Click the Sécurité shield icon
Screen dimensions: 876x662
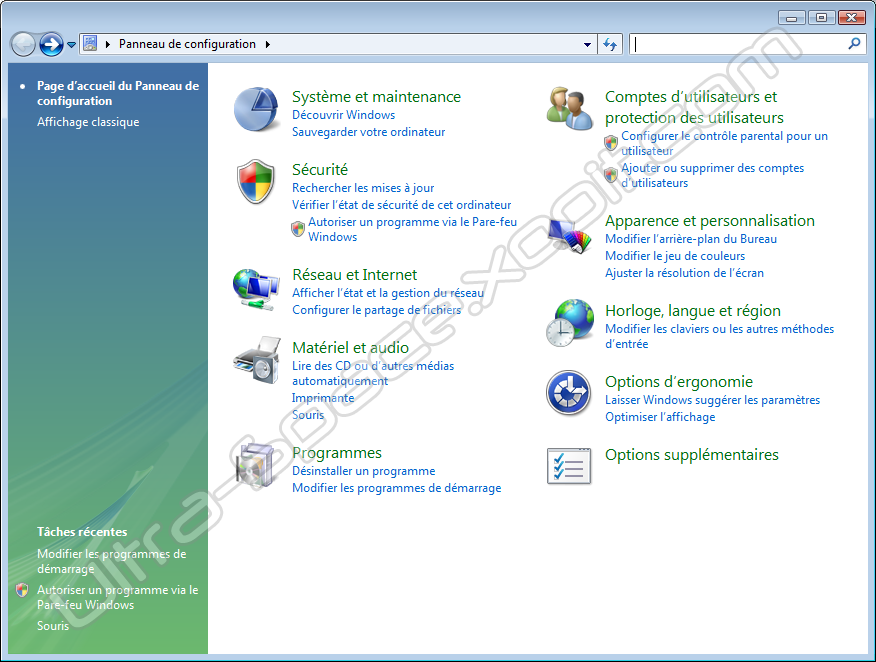tap(255, 182)
